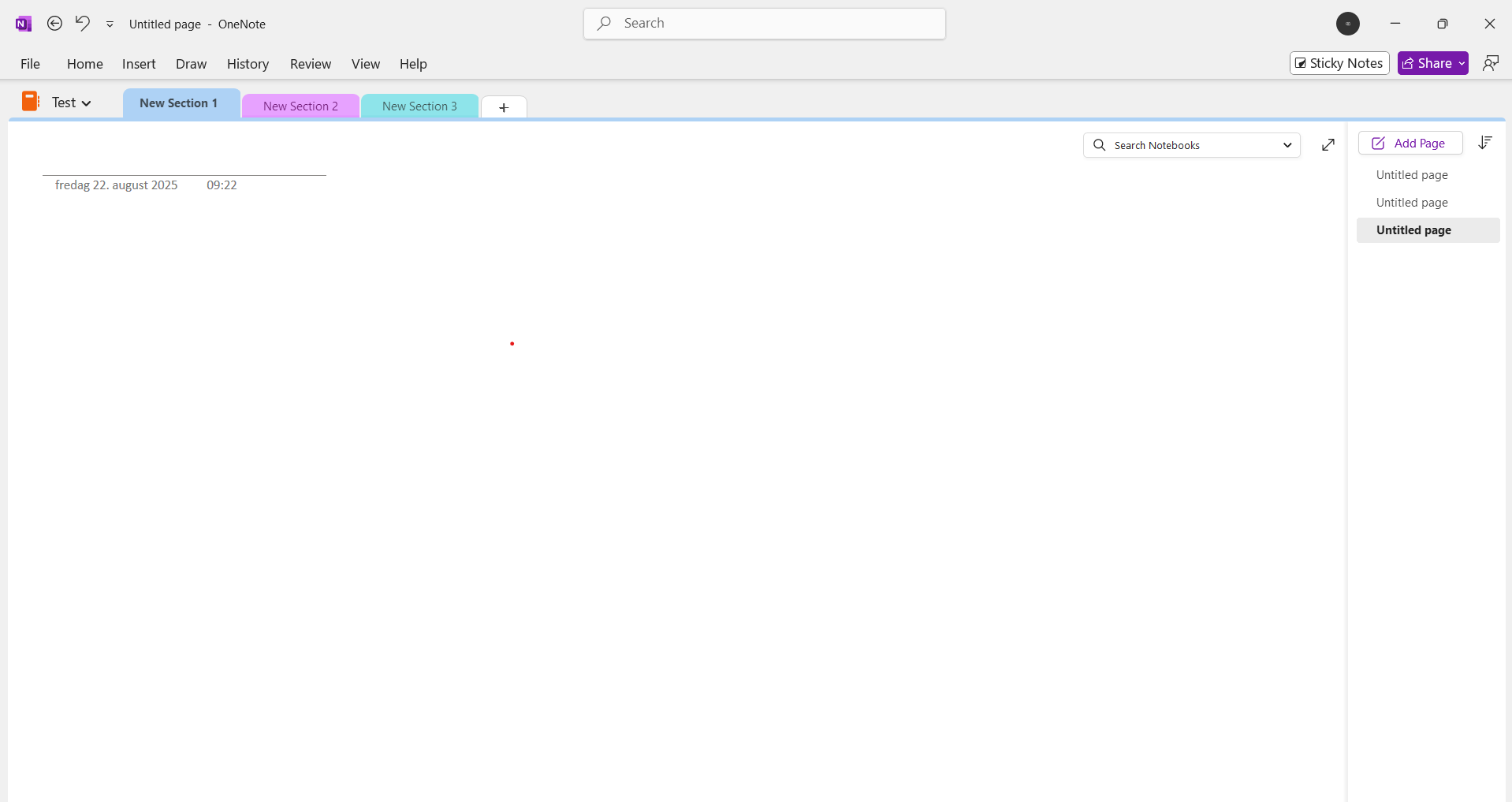Click the Share button
This screenshot has width=1512, height=802.
[1426, 63]
